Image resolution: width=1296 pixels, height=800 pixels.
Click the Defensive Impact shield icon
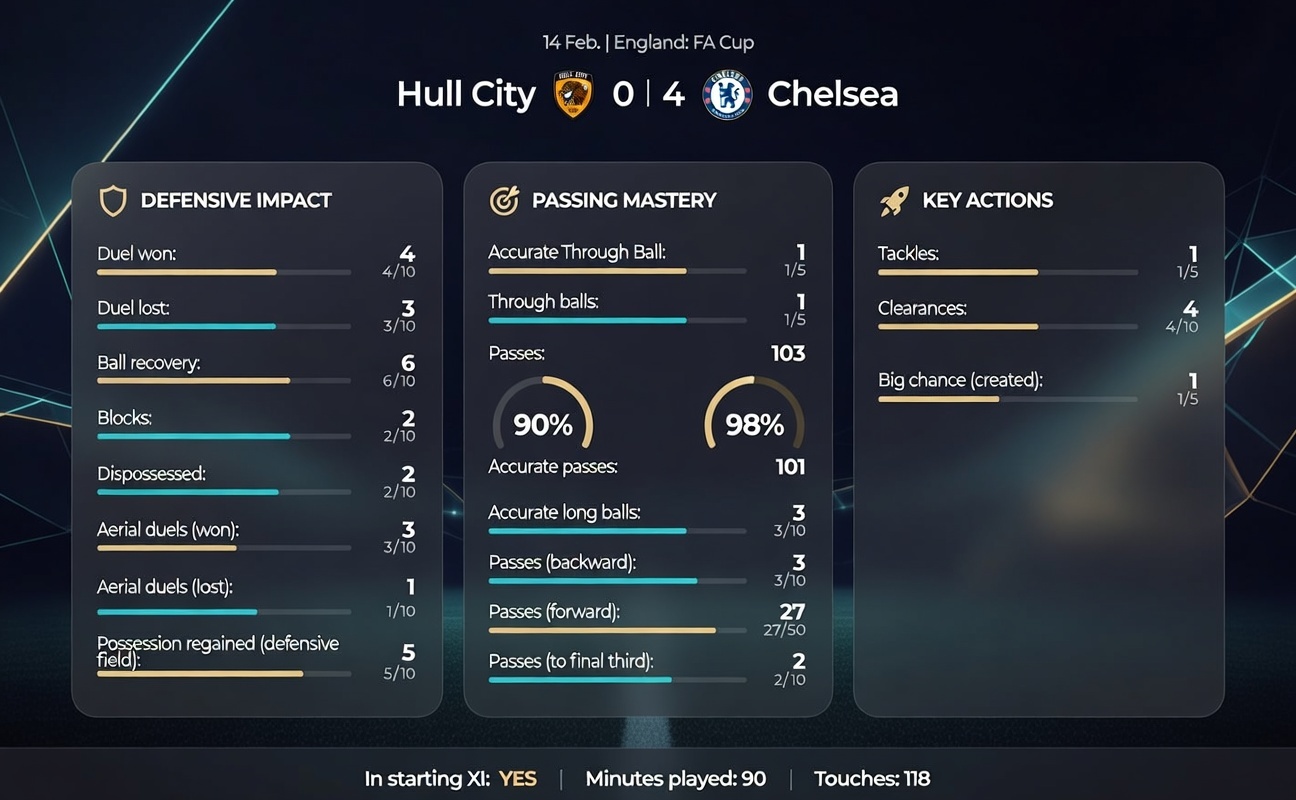coord(113,201)
